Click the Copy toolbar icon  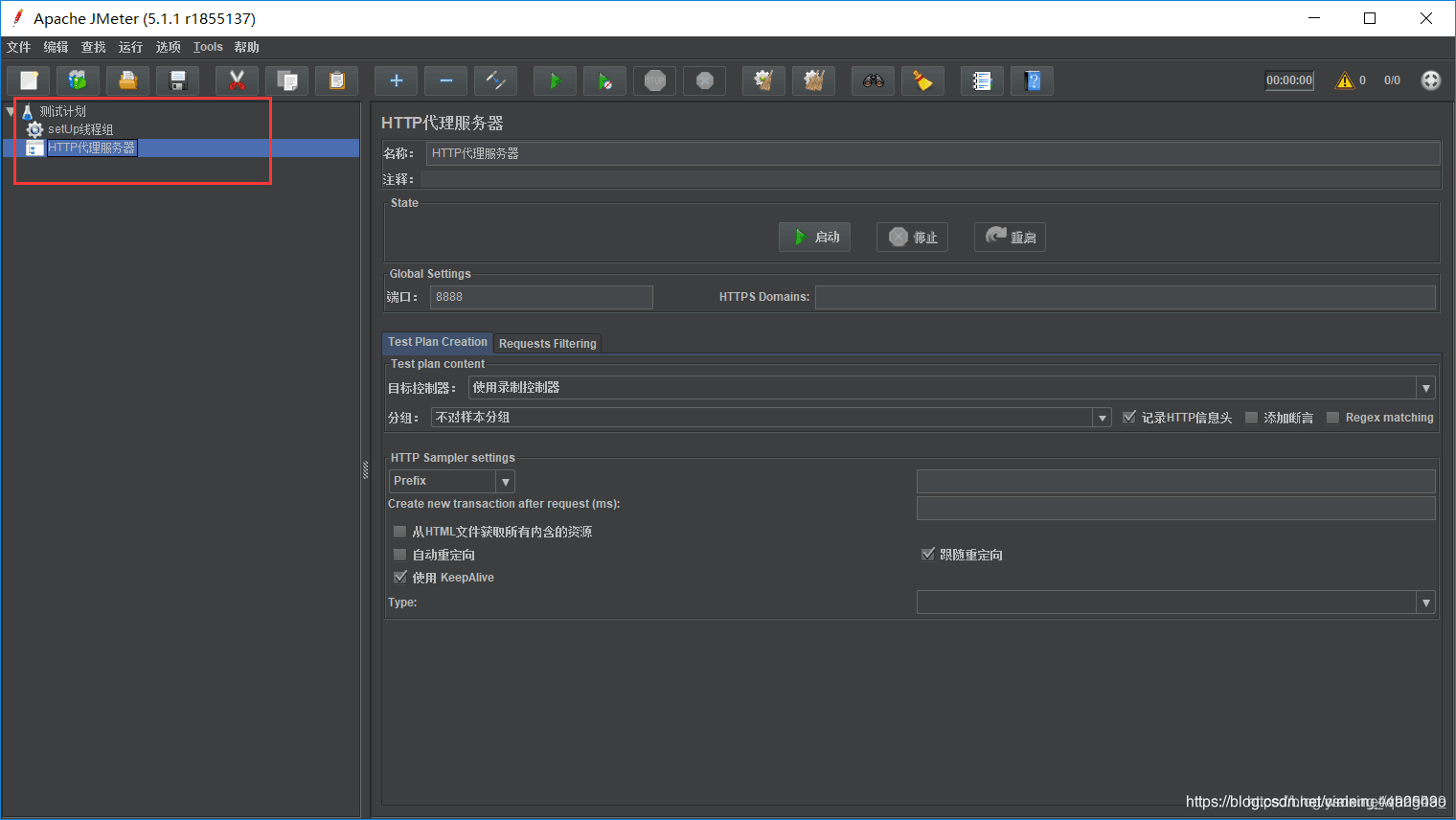pyautogui.click(x=286, y=80)
